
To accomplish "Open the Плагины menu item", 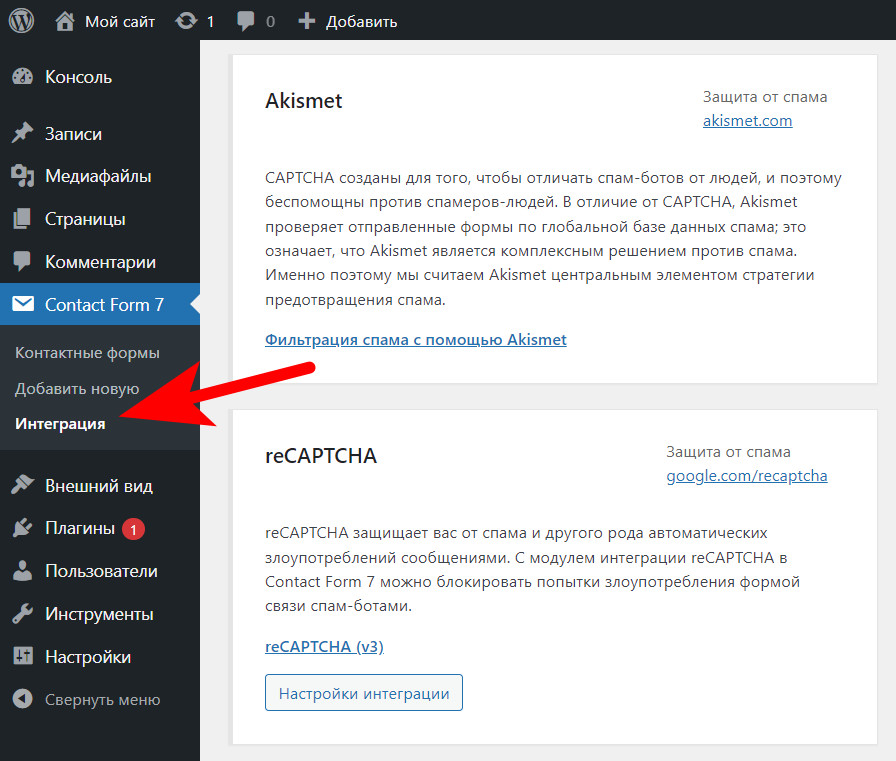I will click(80, 528).
